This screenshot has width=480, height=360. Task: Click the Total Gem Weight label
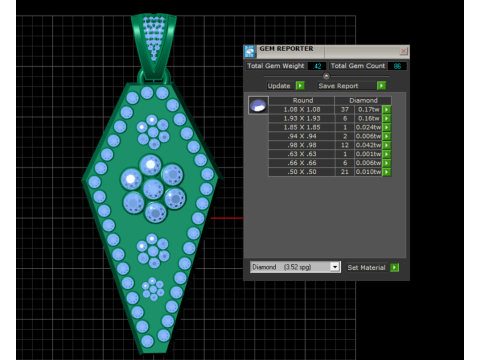pos(276,66)
